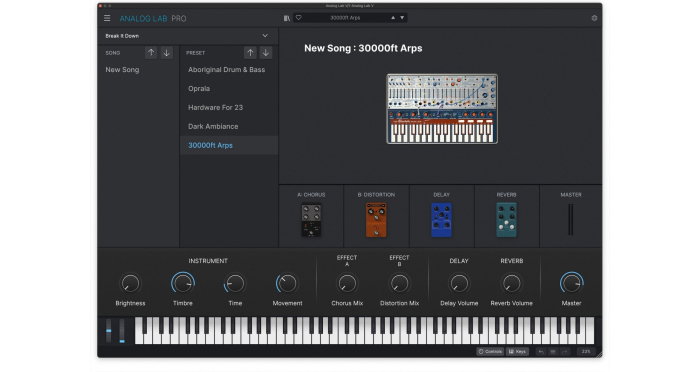Open the blue Delay pedal
The height and width of the screenshot is (372, 700).
tap(442, 220)
